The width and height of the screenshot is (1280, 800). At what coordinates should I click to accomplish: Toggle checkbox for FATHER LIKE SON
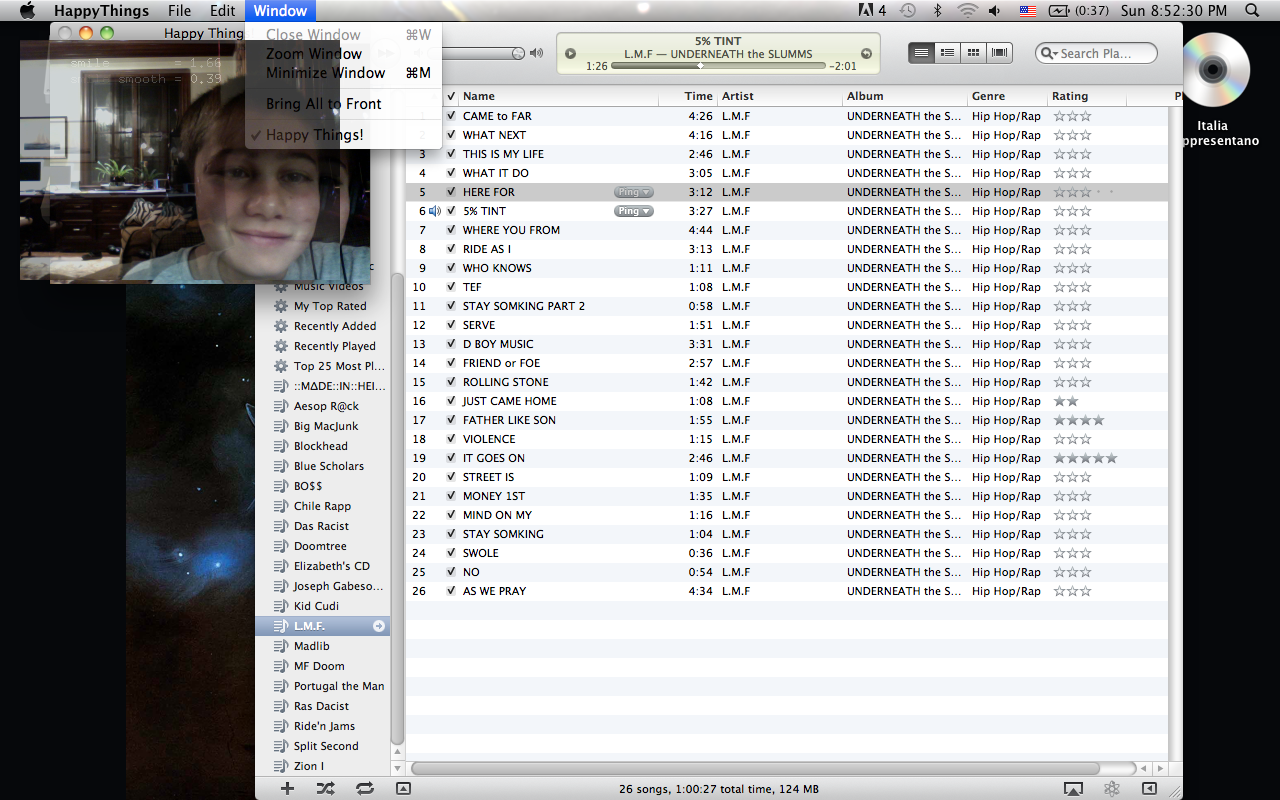tap(451, 420)
